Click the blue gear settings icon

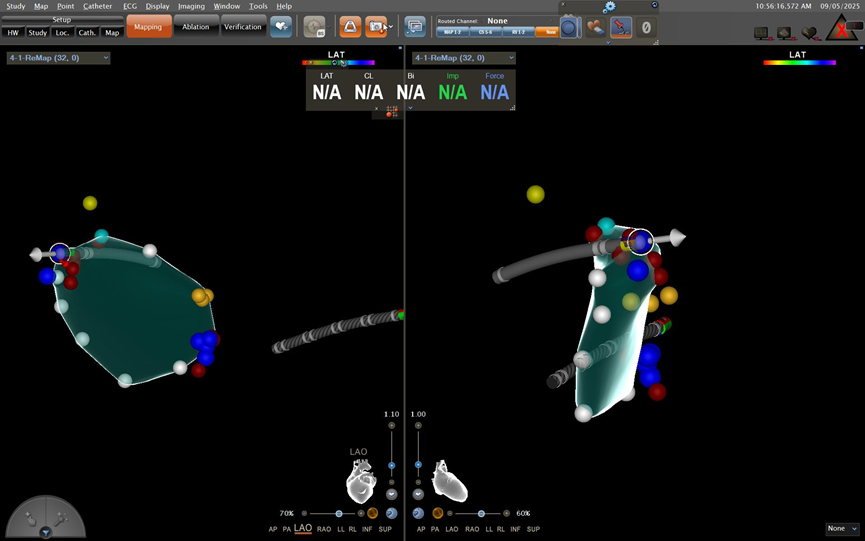(x=609, y=6)
